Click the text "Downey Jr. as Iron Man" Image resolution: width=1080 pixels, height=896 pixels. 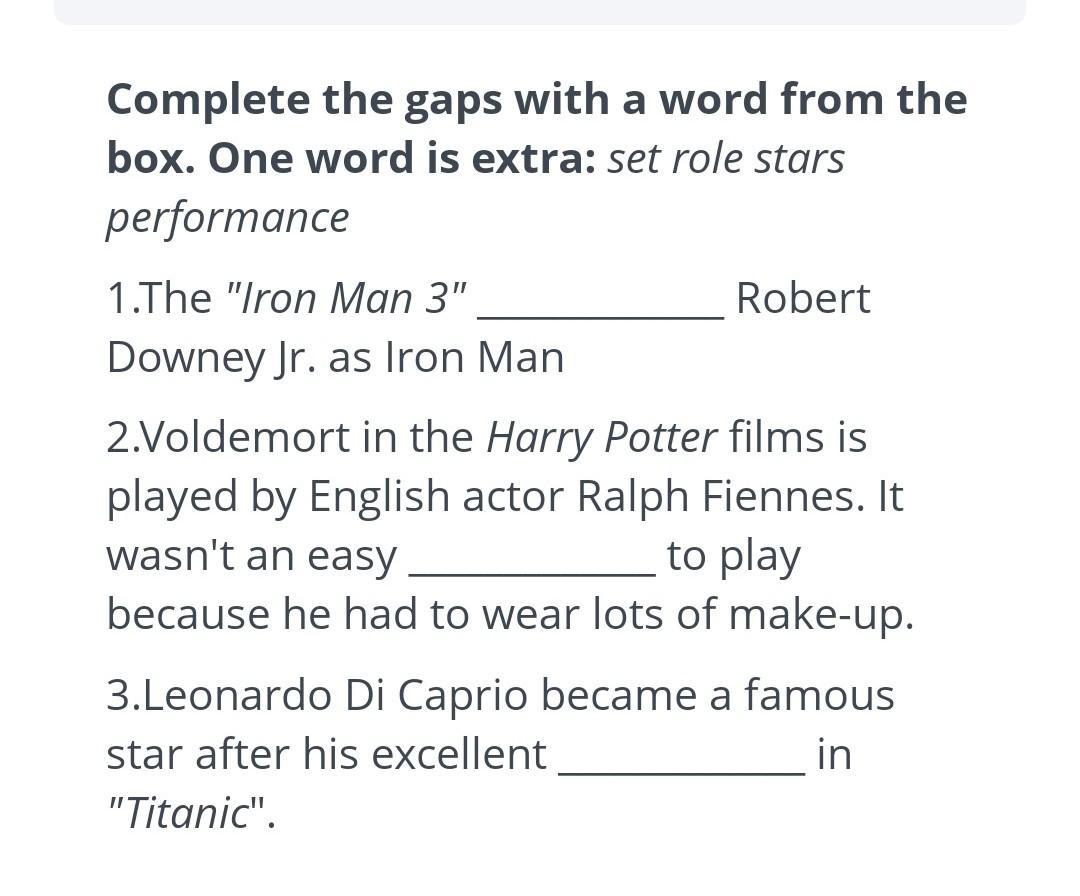(335, 358)
